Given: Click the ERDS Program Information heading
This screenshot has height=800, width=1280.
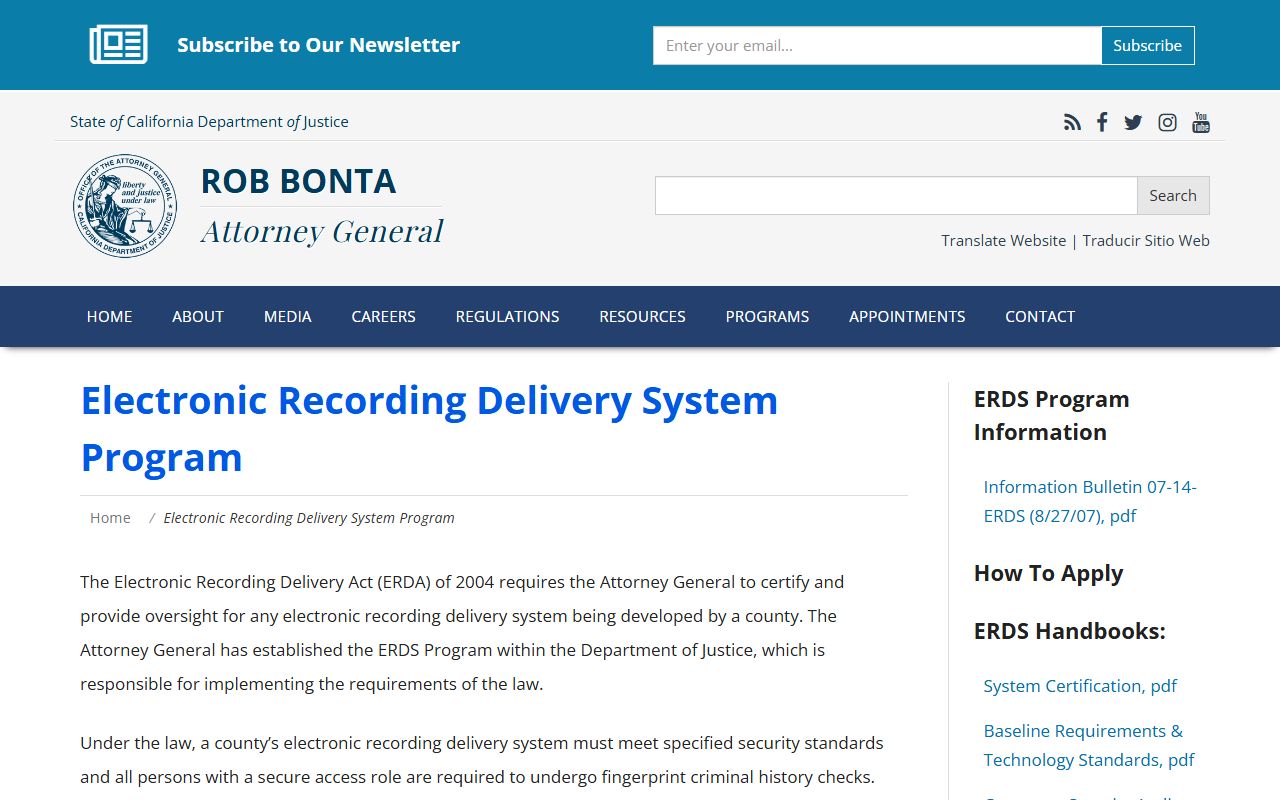Looking at the screenshot, I should click(x=1051, y=415).
